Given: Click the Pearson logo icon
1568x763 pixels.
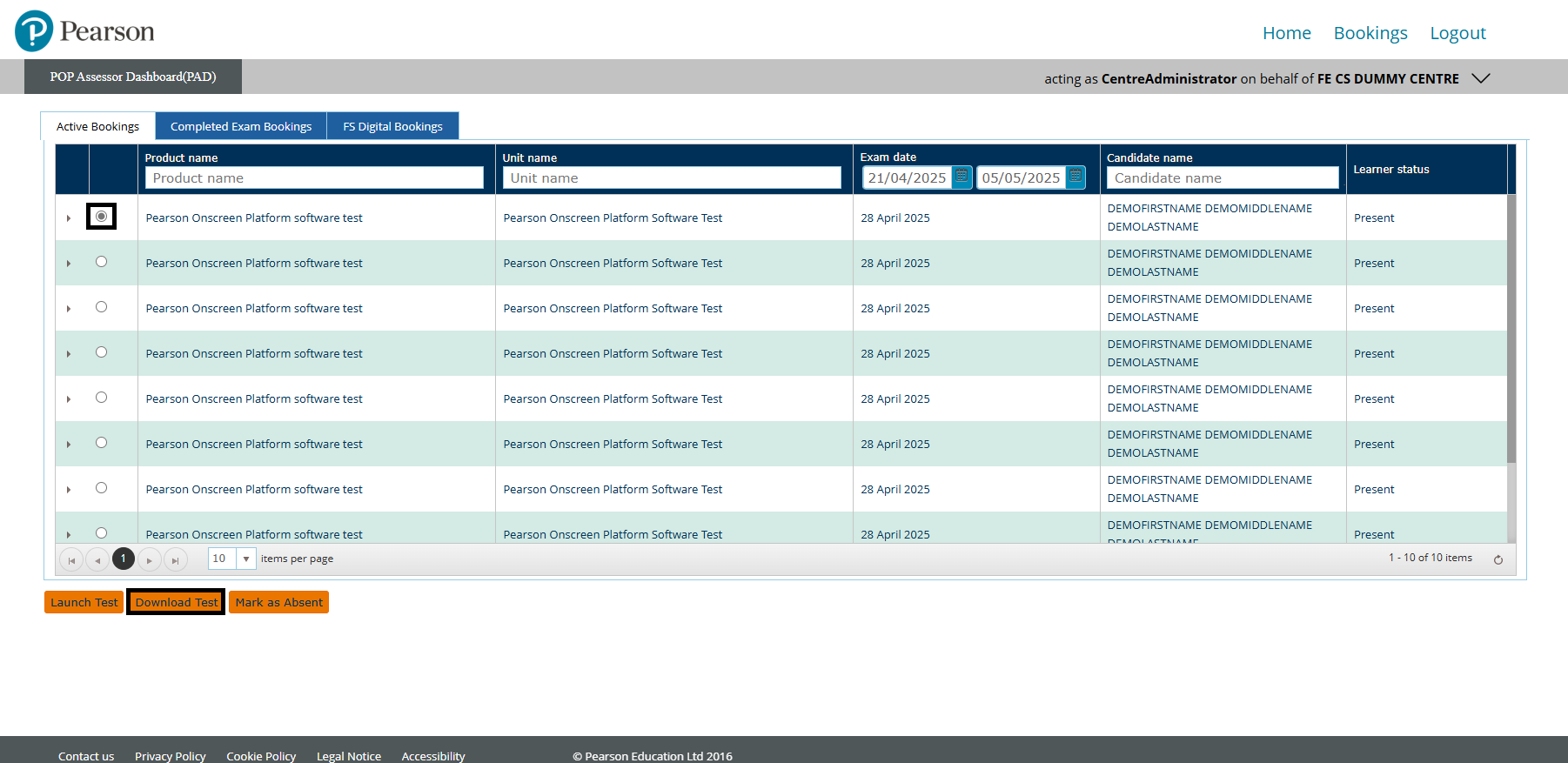Looking at the screenshot, I should pyautogui.click(x=34, y=31).
